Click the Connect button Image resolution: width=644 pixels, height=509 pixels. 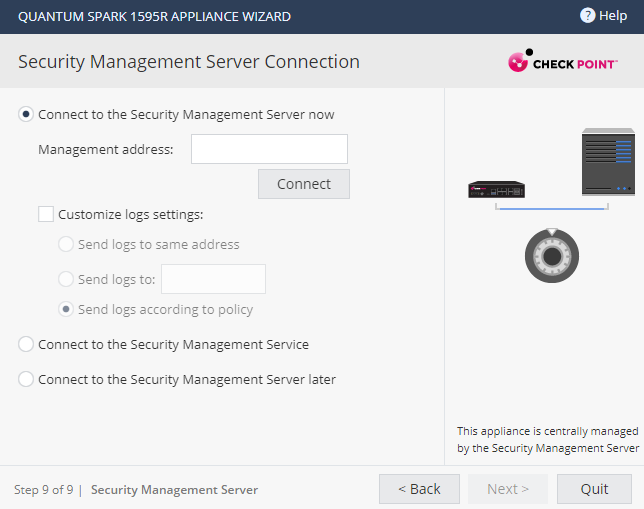click(304, 184)
